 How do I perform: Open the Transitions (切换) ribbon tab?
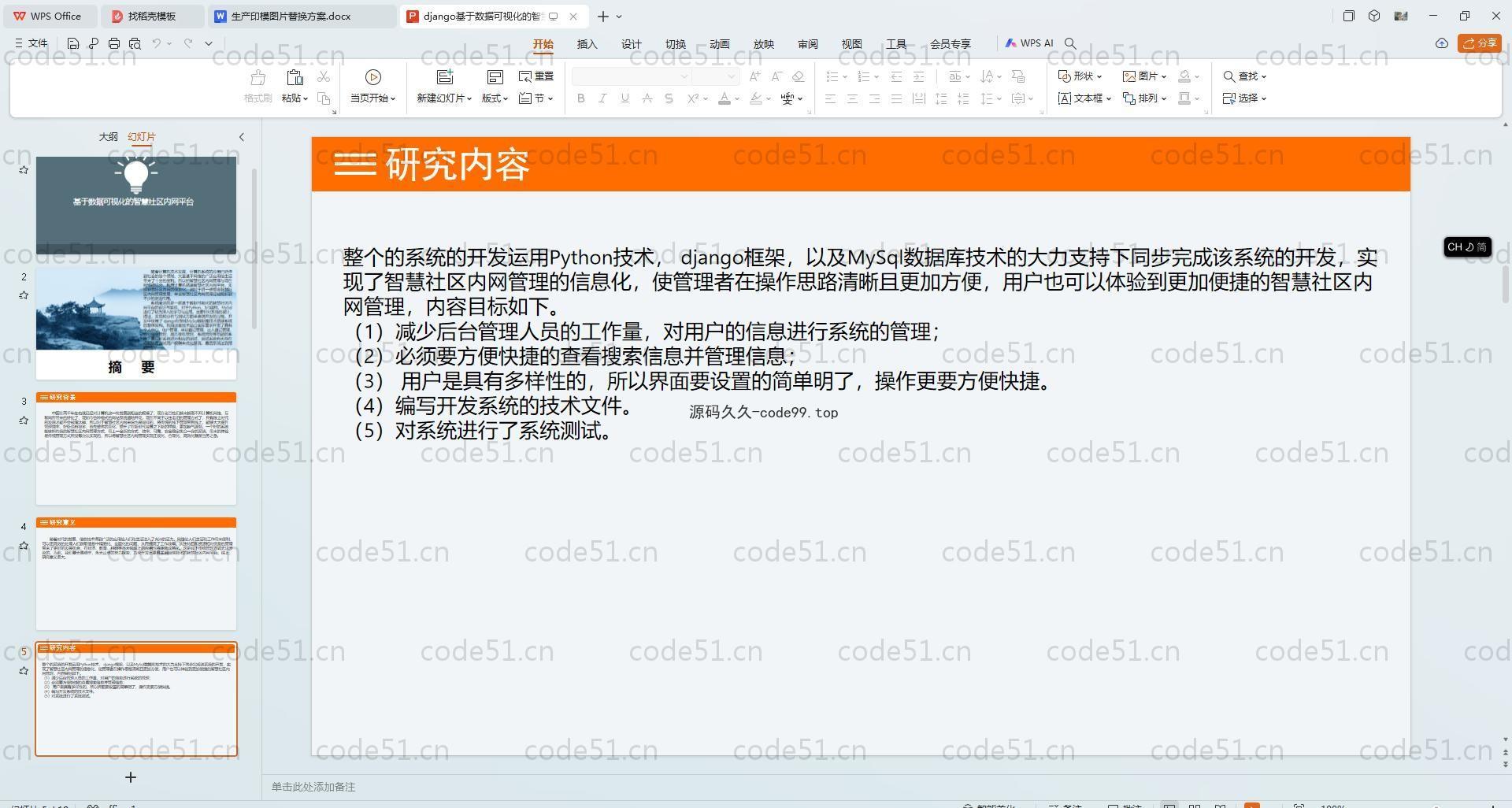[676, 44]
